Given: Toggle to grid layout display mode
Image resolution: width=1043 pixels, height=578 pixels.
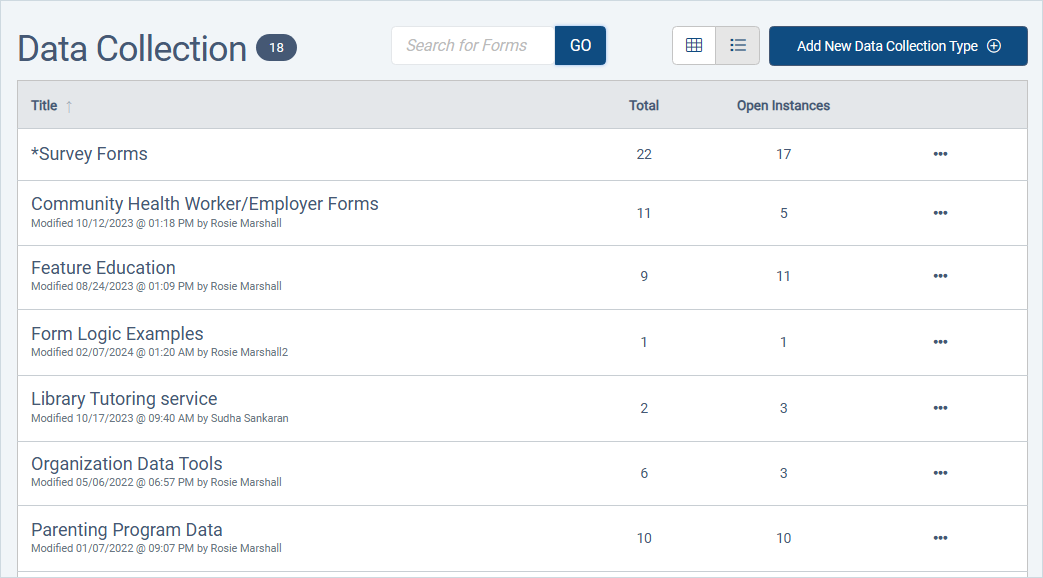Looking at the screenshot, I should pos(694,45).
